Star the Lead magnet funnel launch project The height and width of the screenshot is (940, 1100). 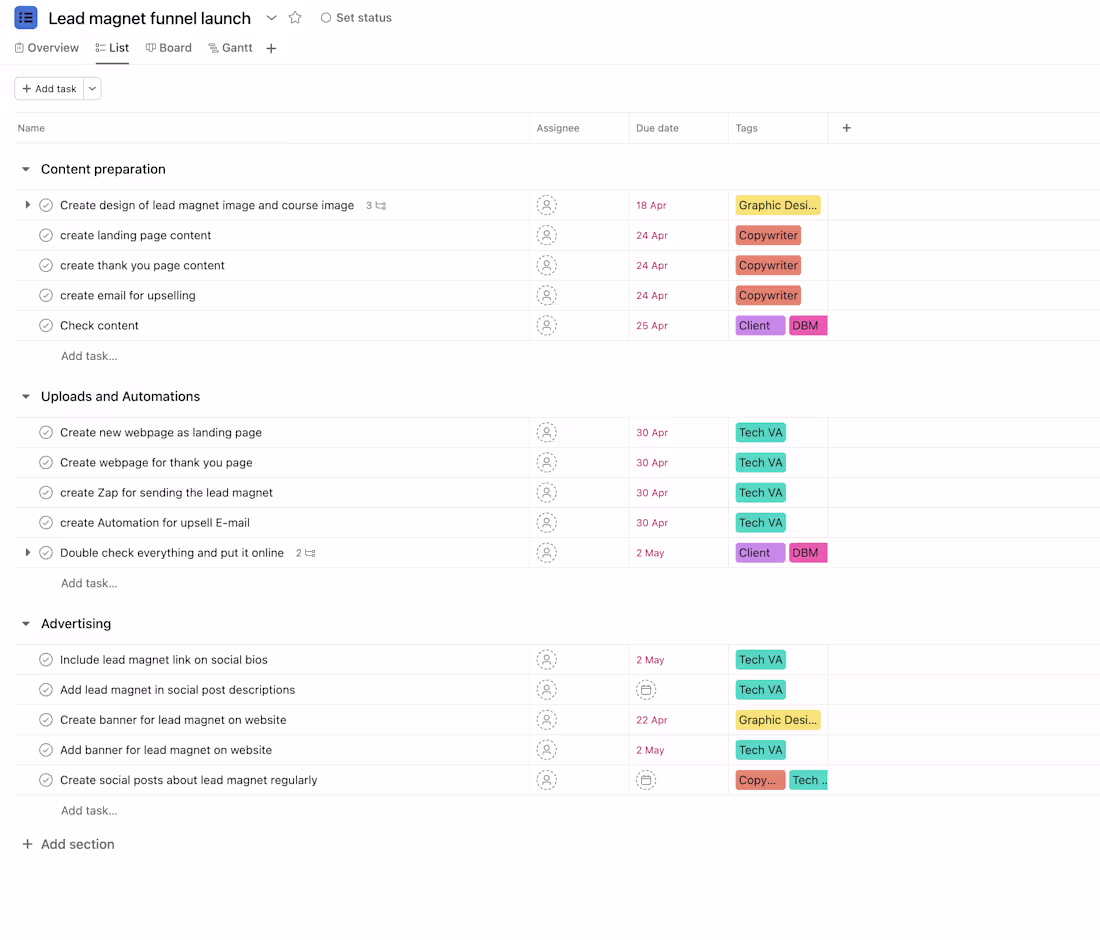(295, 18)
